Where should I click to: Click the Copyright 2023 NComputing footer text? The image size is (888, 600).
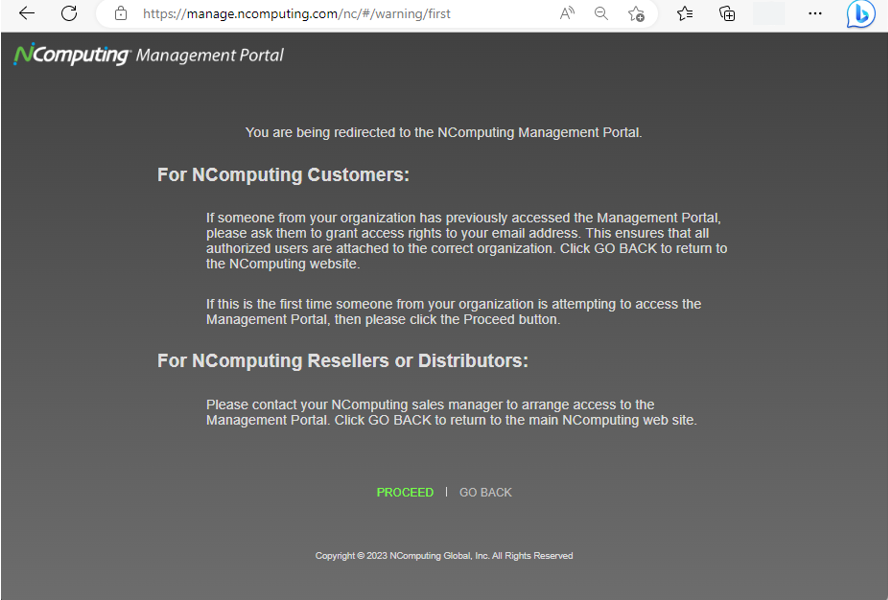[x=444, y=556]
